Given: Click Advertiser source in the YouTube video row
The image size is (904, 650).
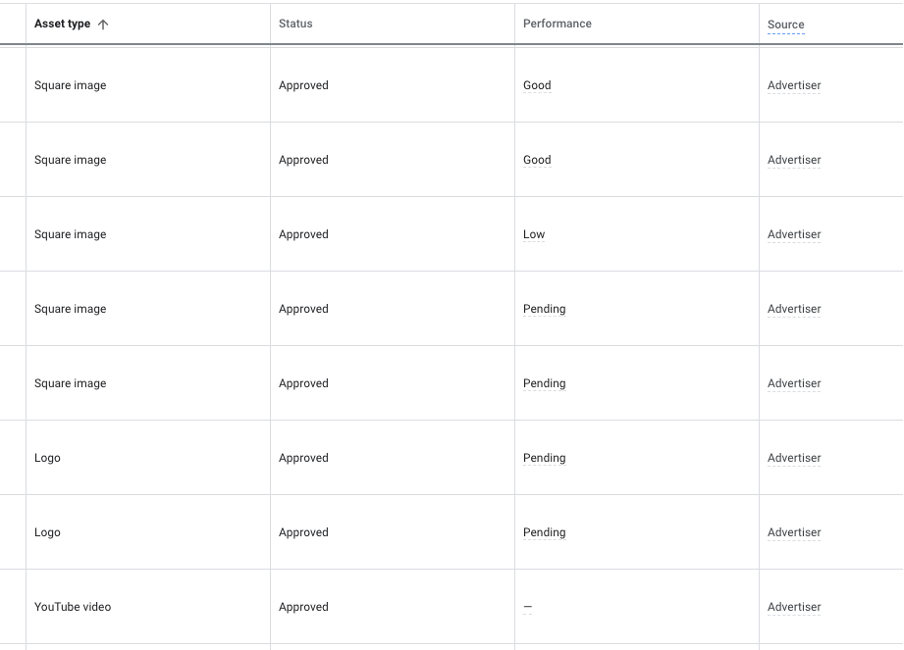Looking at the screenshot, I should pos(794,607).
